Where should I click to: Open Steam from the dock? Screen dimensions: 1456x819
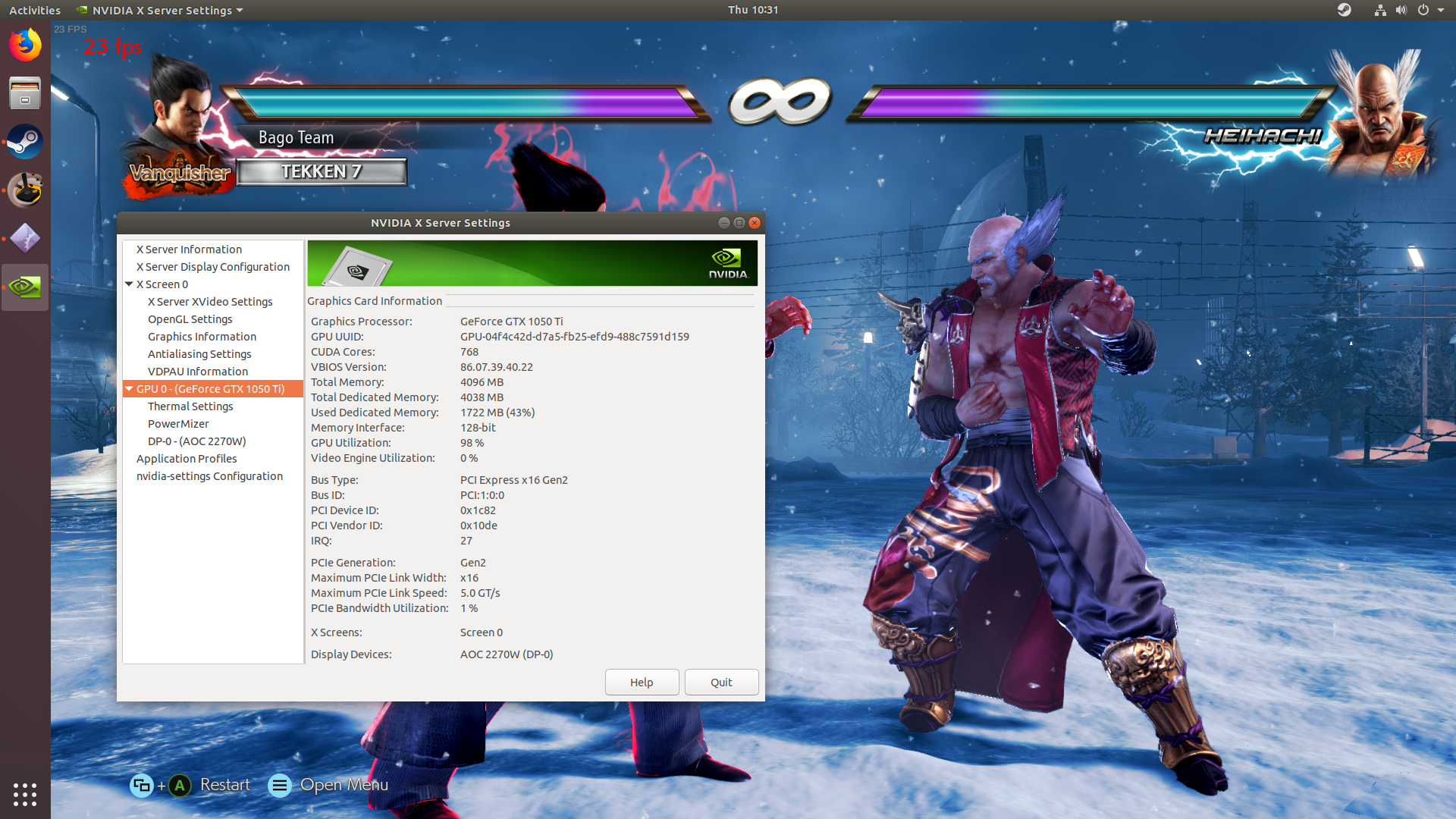25,142
